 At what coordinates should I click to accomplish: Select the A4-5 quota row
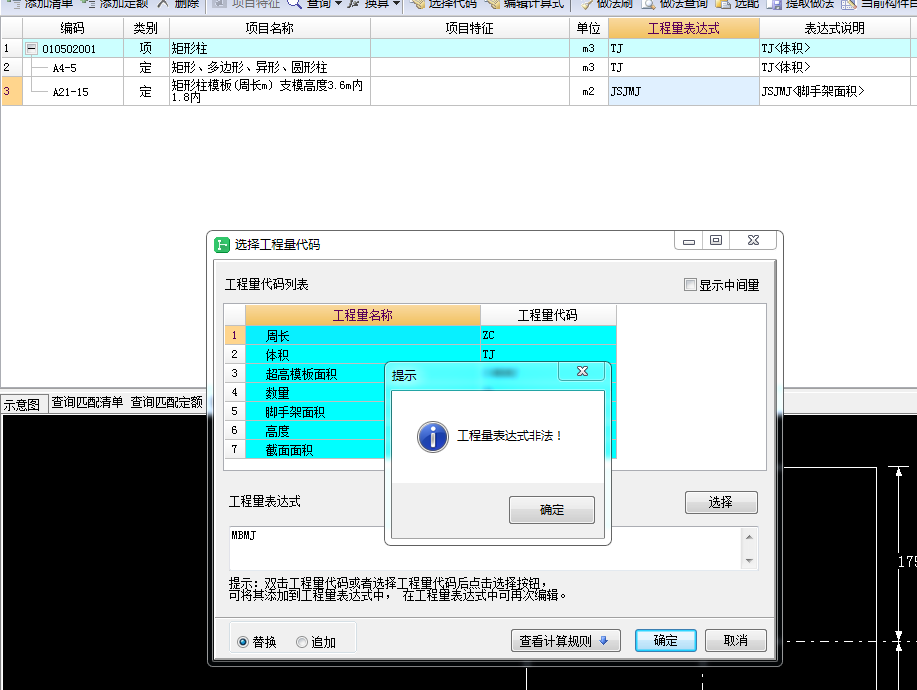click(456, 67)
